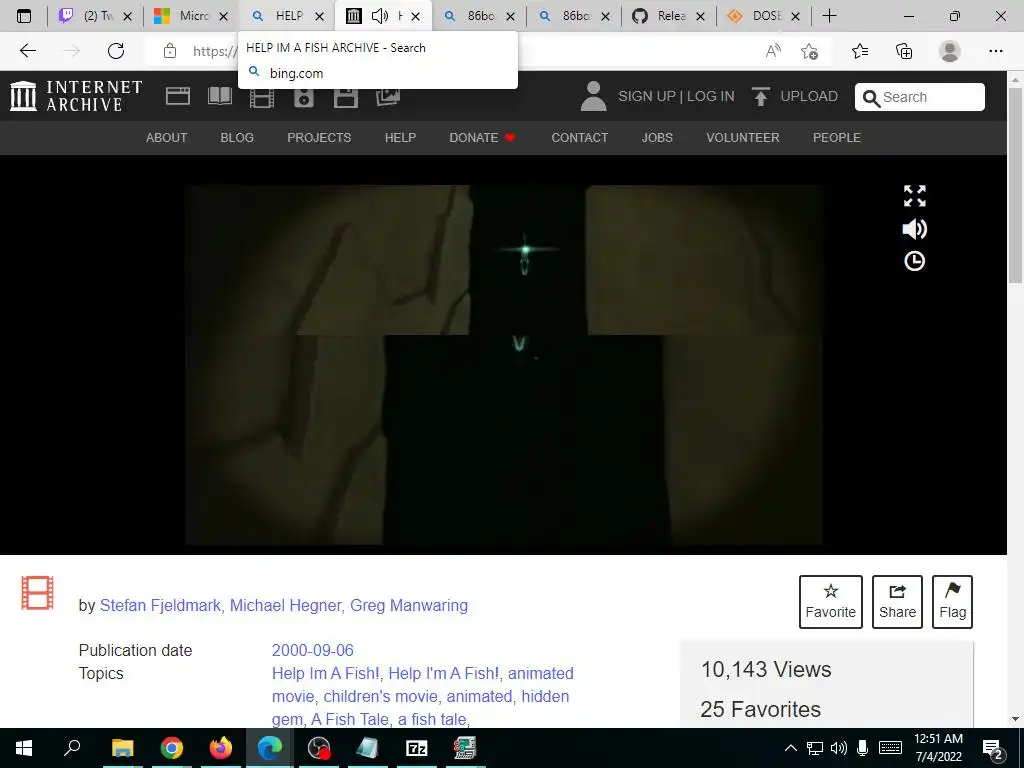Image resolution: width=1024 pixels, height=768 pixels.
Task: Click the LOG IN link
Action: [711, 97]
